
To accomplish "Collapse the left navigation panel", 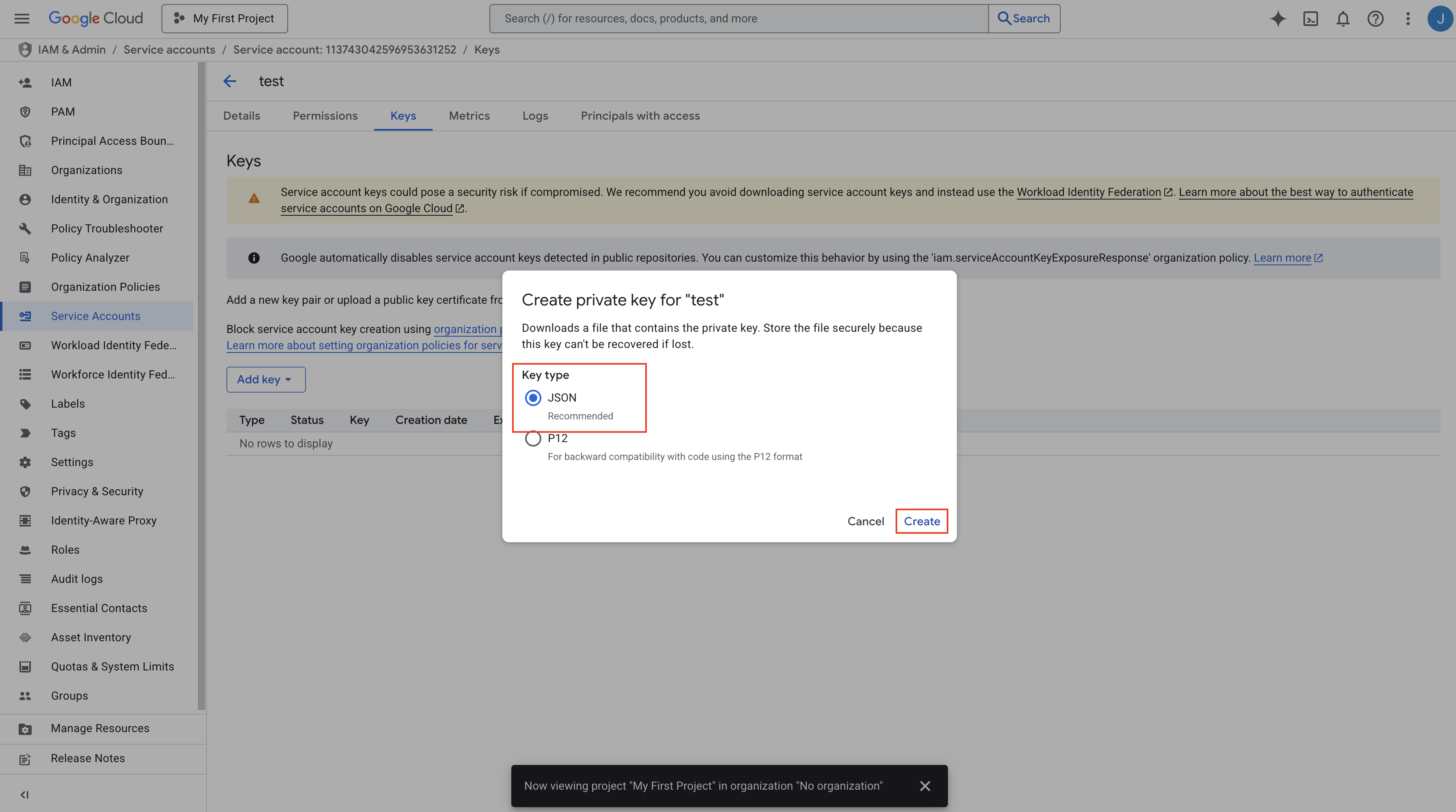I will (x=24, y=795).
